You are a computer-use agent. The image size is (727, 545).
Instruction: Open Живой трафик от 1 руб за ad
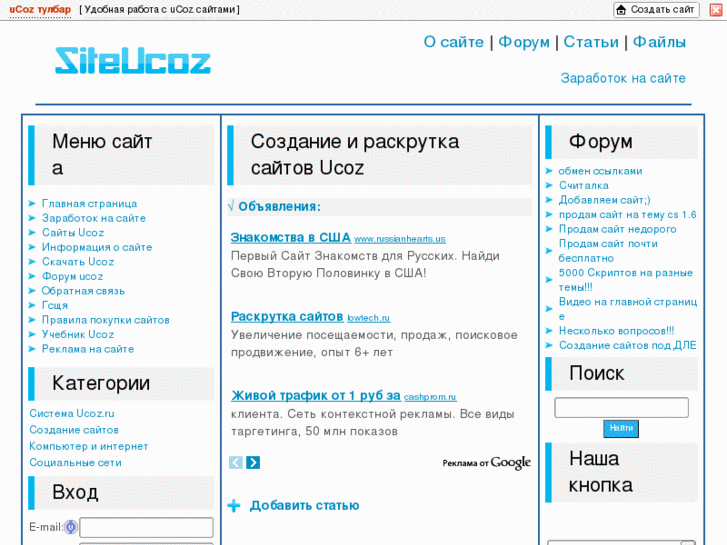pos(316,396)
